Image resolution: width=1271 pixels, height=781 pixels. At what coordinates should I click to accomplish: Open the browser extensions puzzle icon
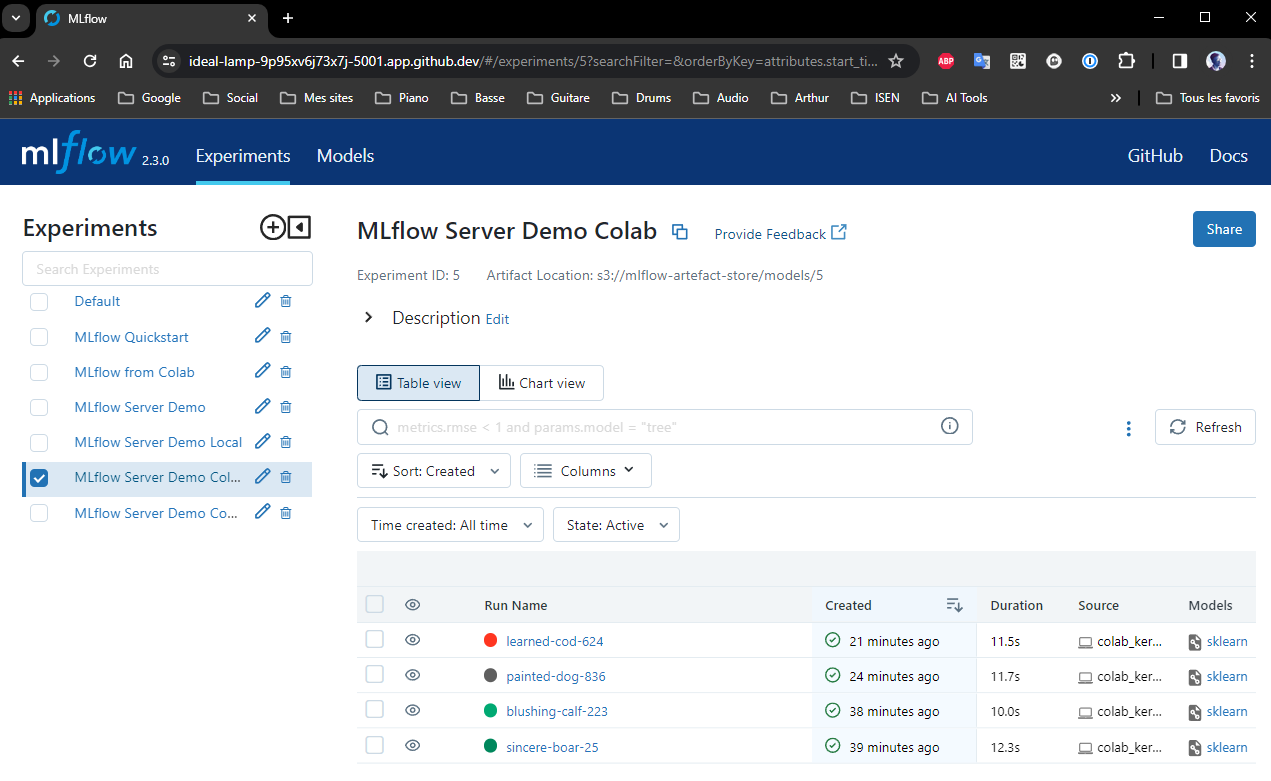click(x=1126, y=61)
